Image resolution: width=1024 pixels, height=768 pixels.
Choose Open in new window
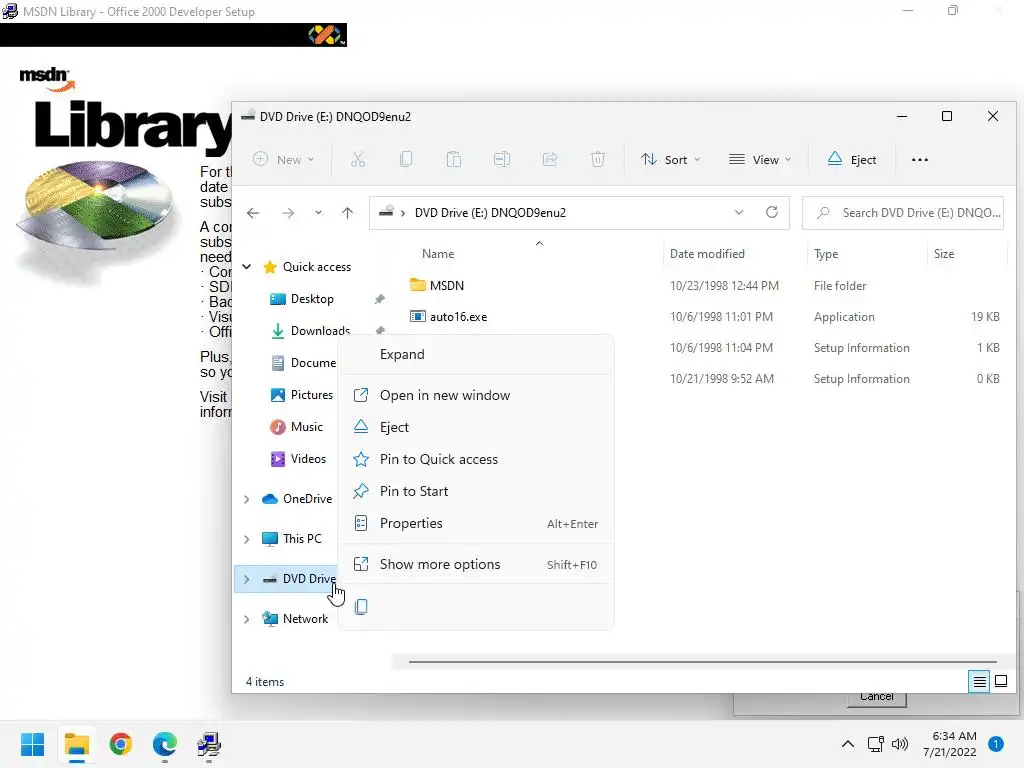475,395
